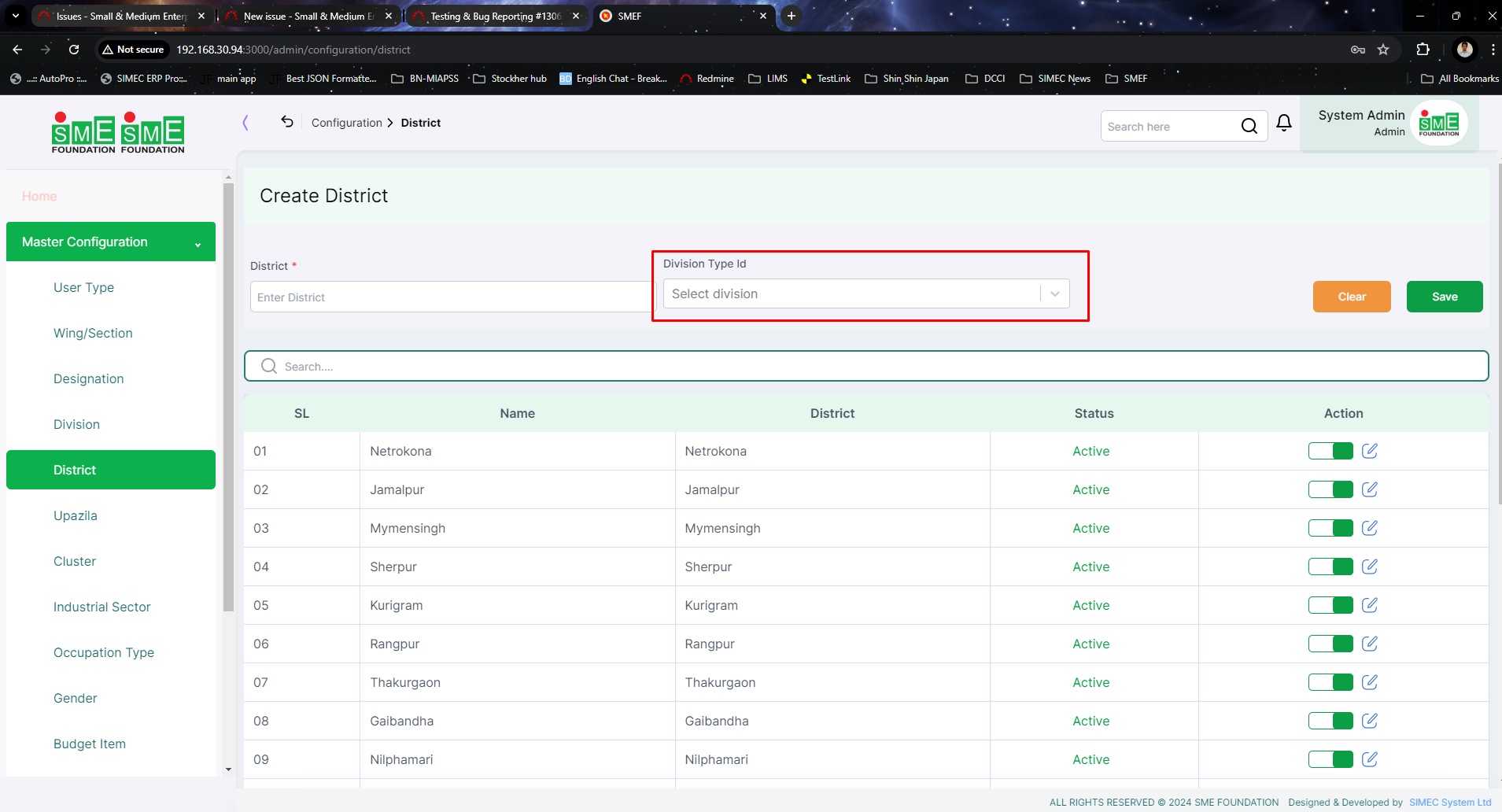
Task: Toggle status switch for Kurigram
Action: click(1330, 605)
